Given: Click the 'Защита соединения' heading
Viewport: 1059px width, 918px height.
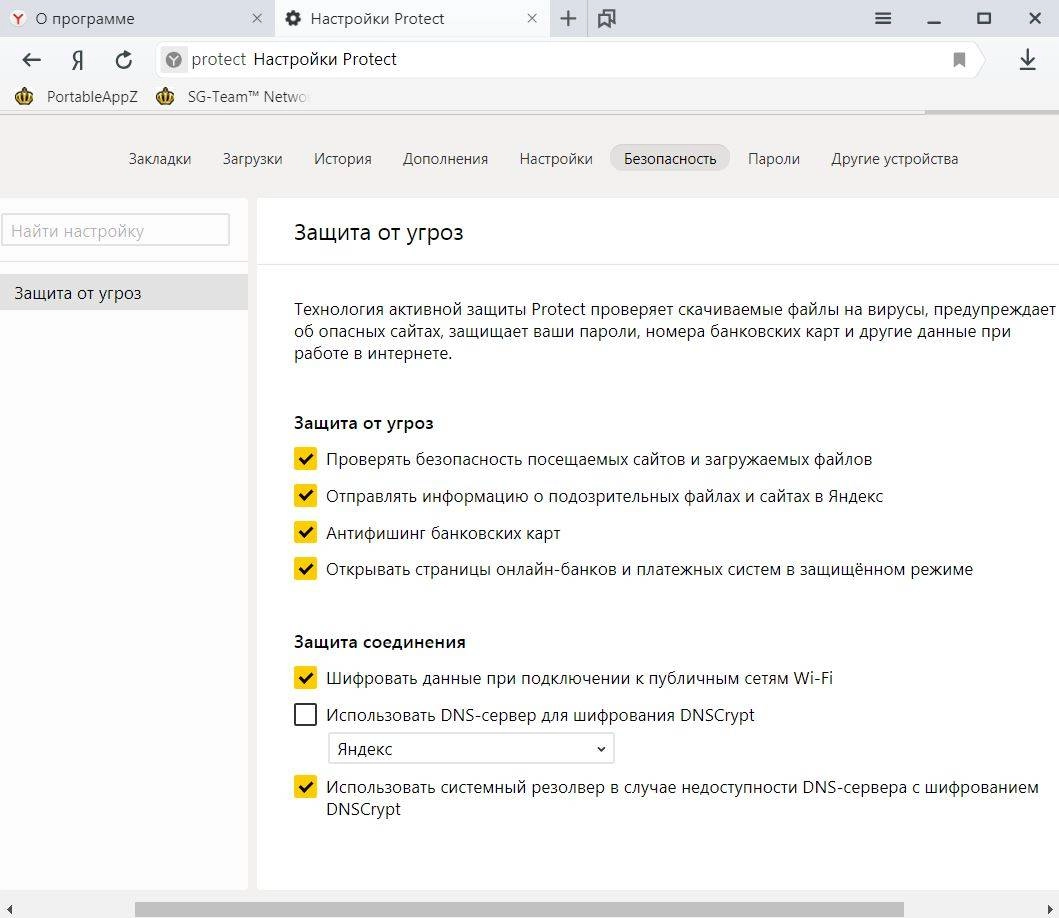Looking at the screenshot, I should point(380,642).
